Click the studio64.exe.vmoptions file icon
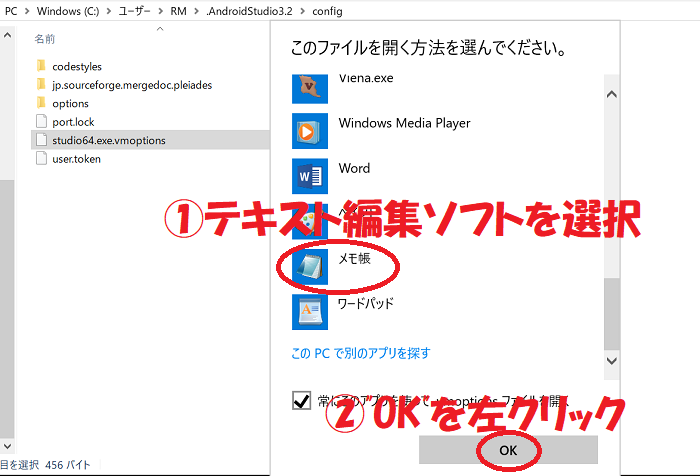Screen dimensions: 700x476 pyautogui.click(x=41, y=140)
